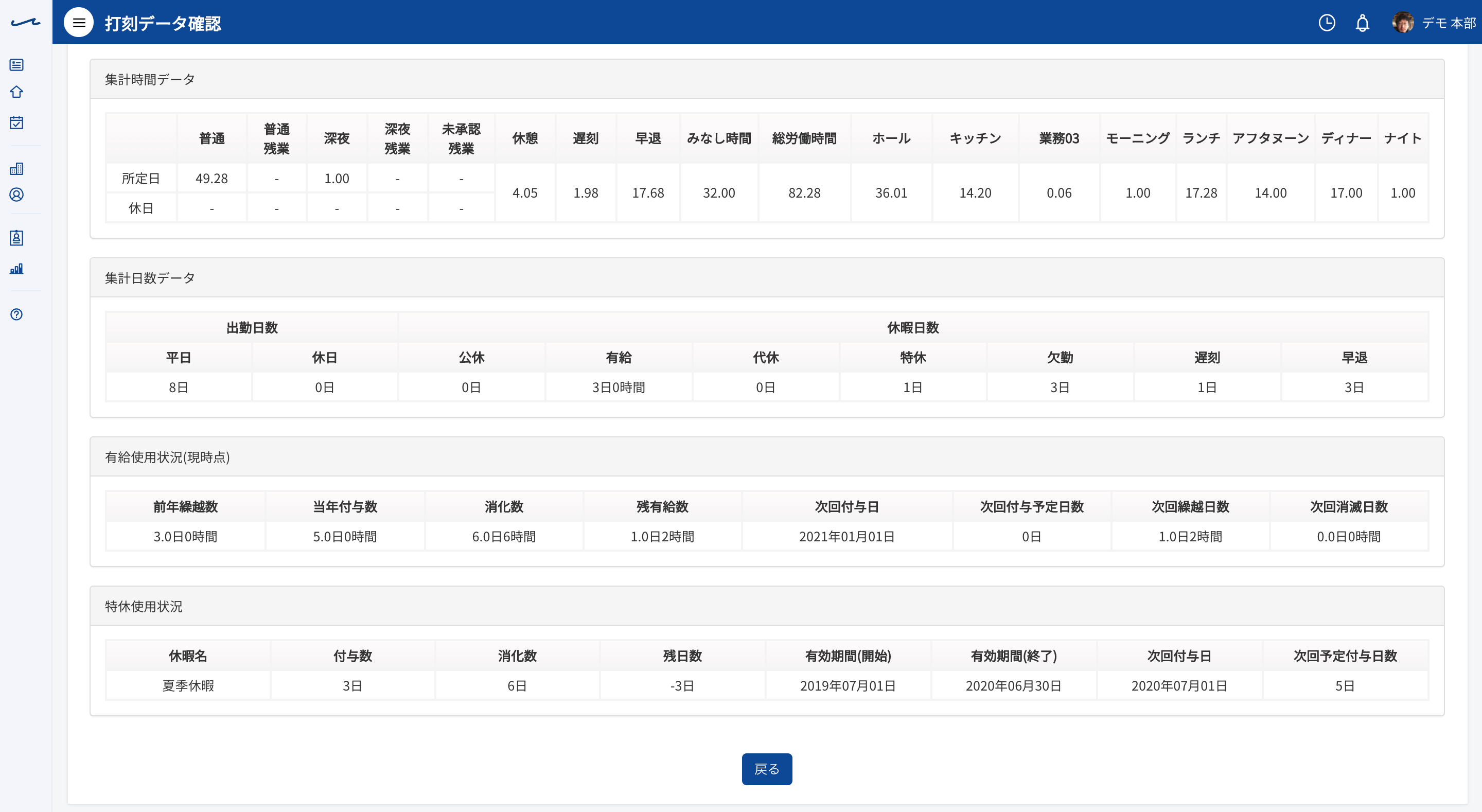The width and height of the screenshot is (1482, 812).
Task: Click the clock icon in header
Action: coord(1327,23)
